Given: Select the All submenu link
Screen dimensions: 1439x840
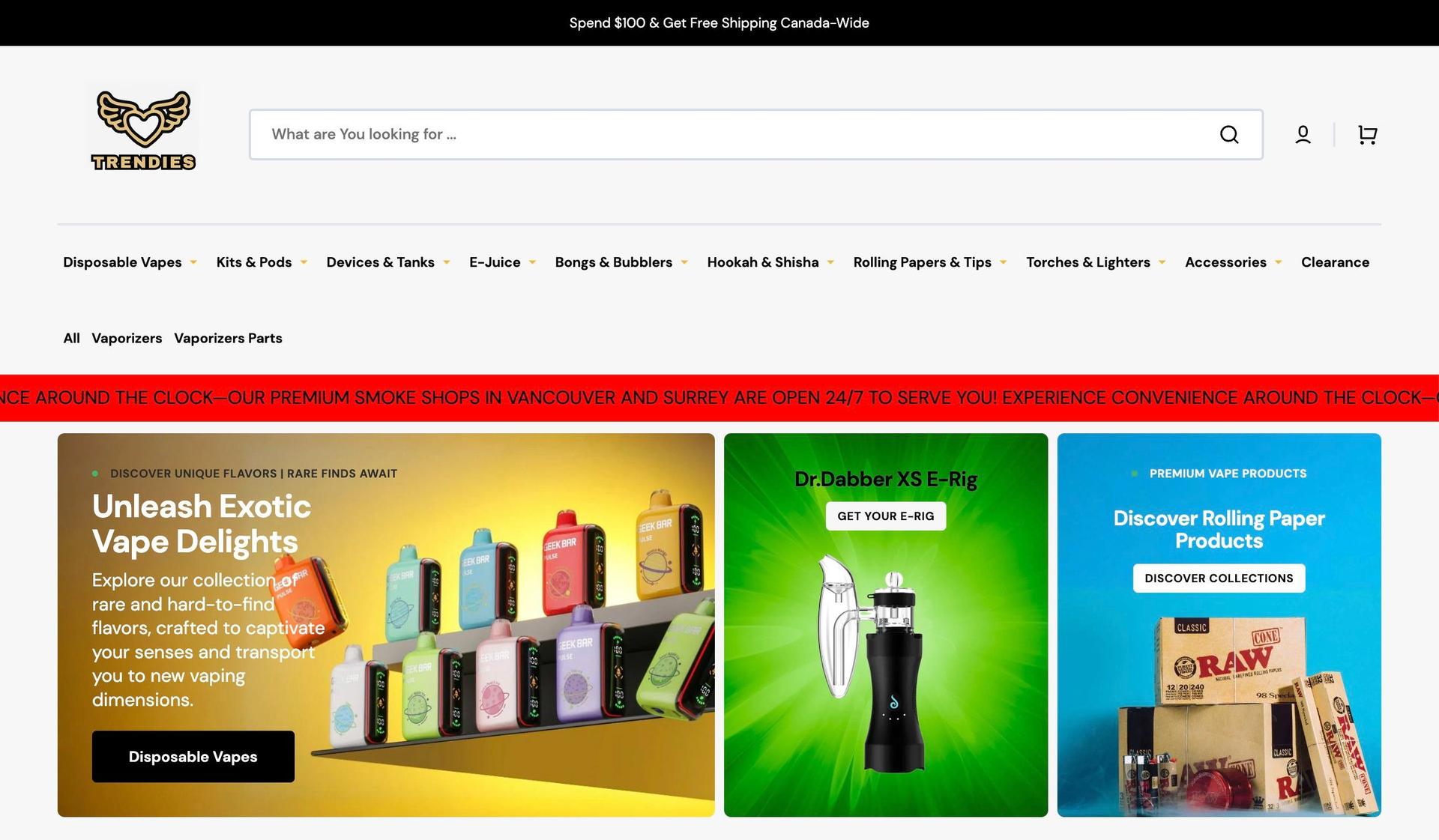Looking at the screenshot, I should coord(71,338).
